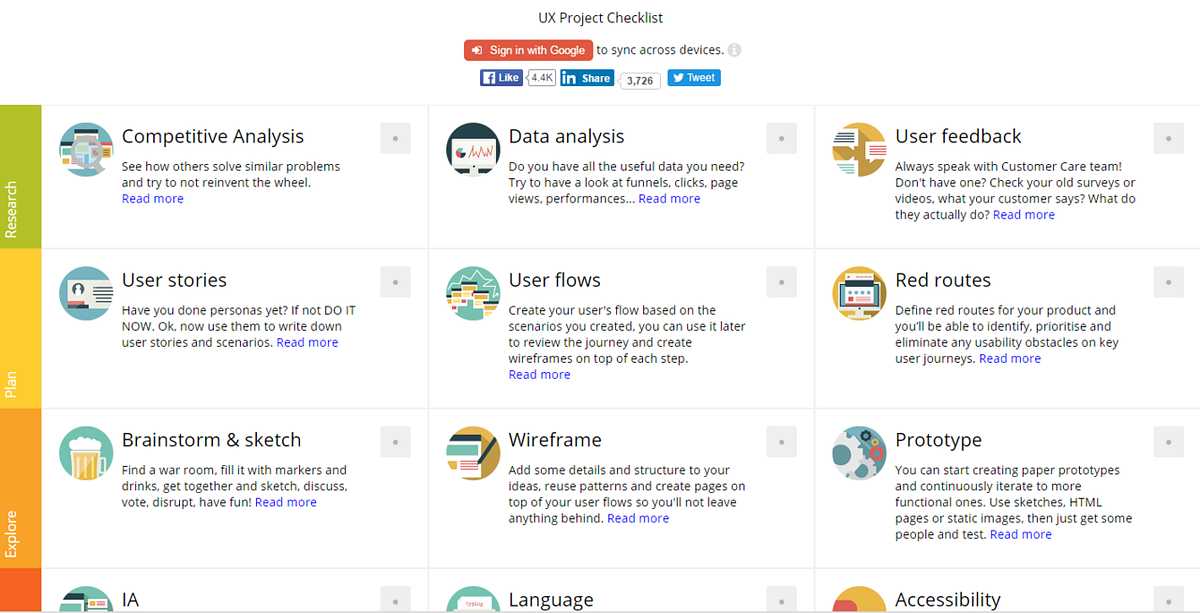1200x613 pixels.
Task: Click Sign in with Google
Action: click(528, 49)
